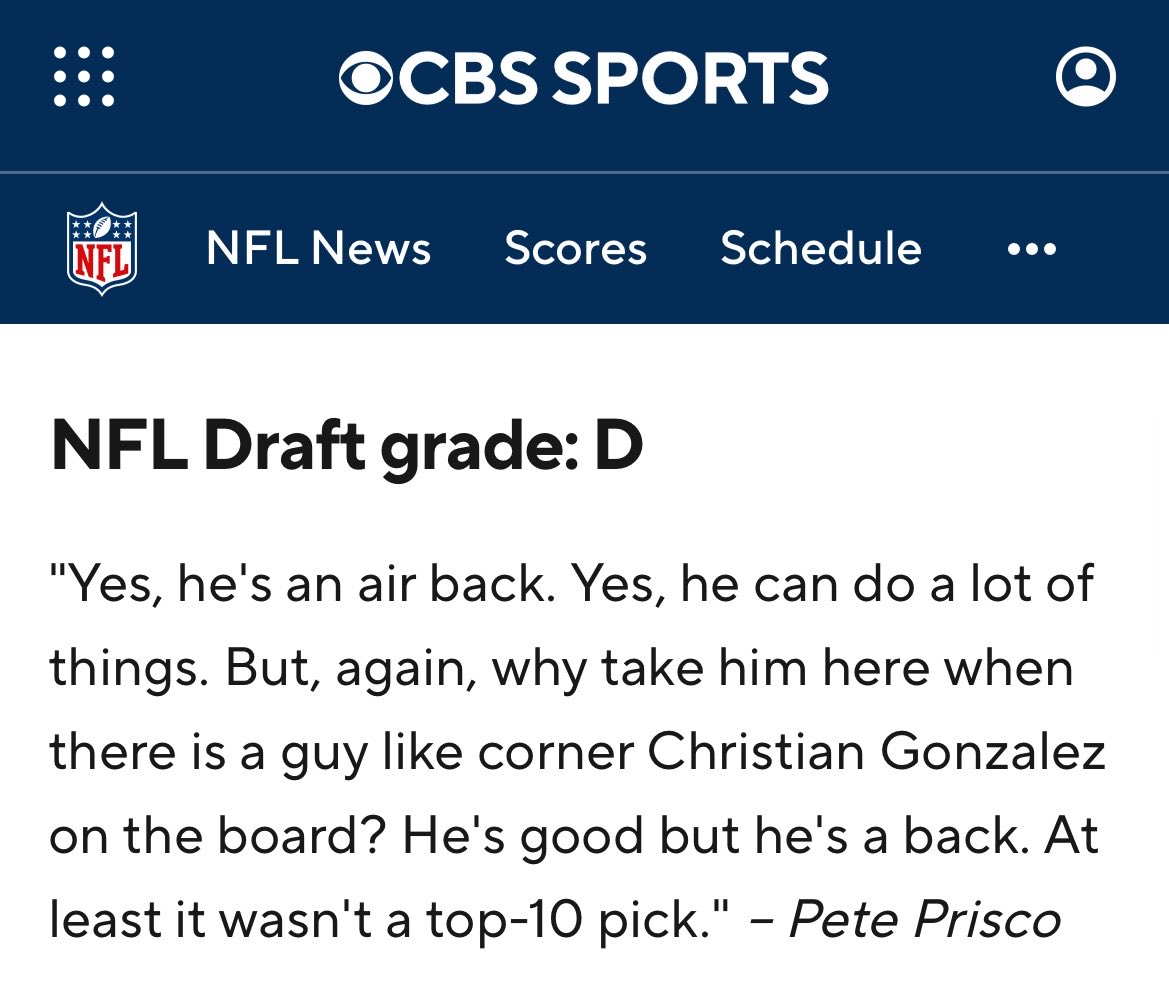Click the words air back
The height and width of the screenshot is (1008, 1169).
tap(453, 584)
